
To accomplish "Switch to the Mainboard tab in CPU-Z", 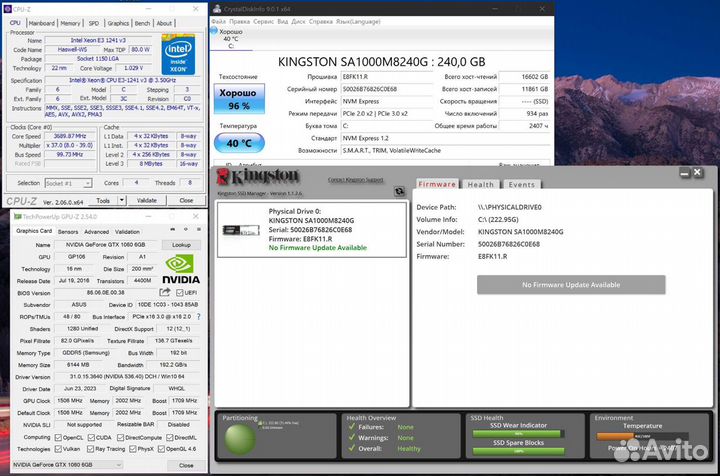I will (41, 23).
